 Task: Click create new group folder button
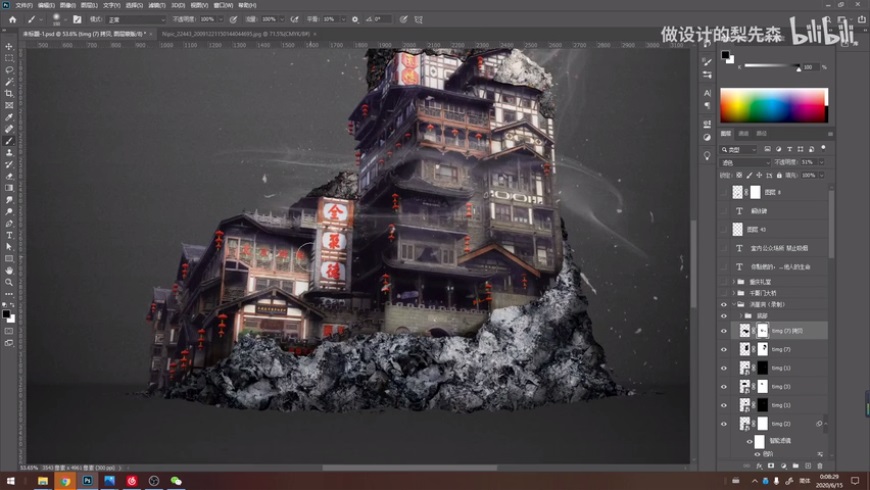click(x=796, y=466)
